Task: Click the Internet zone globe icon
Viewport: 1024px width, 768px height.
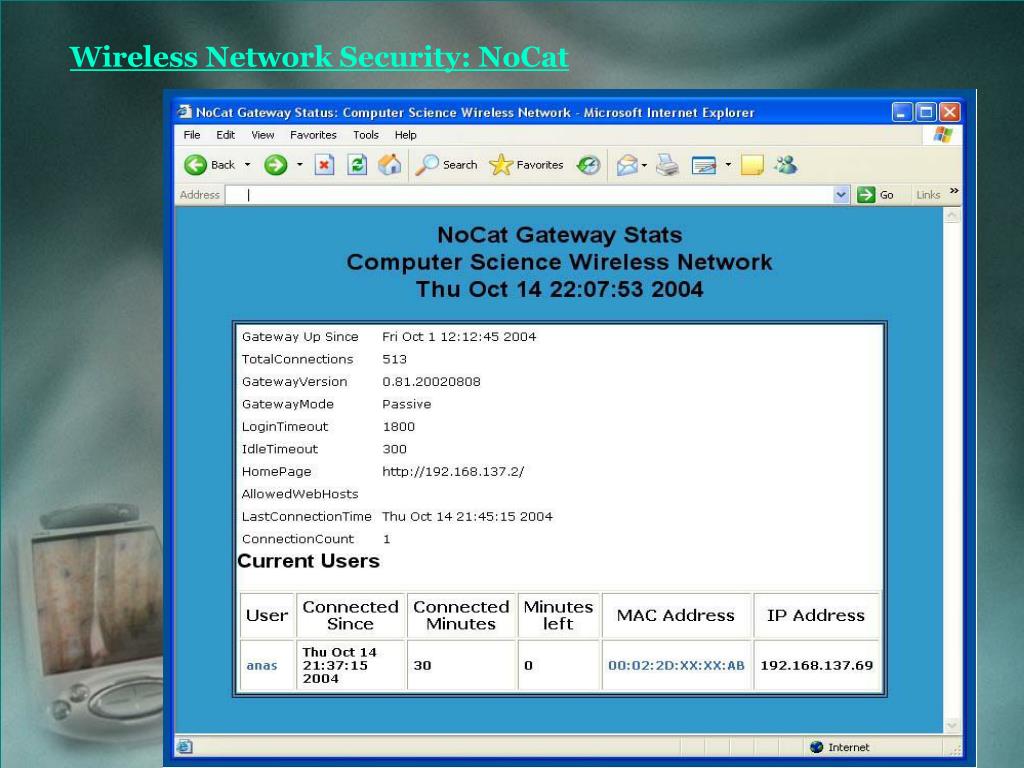Action: tap(816, 746)
